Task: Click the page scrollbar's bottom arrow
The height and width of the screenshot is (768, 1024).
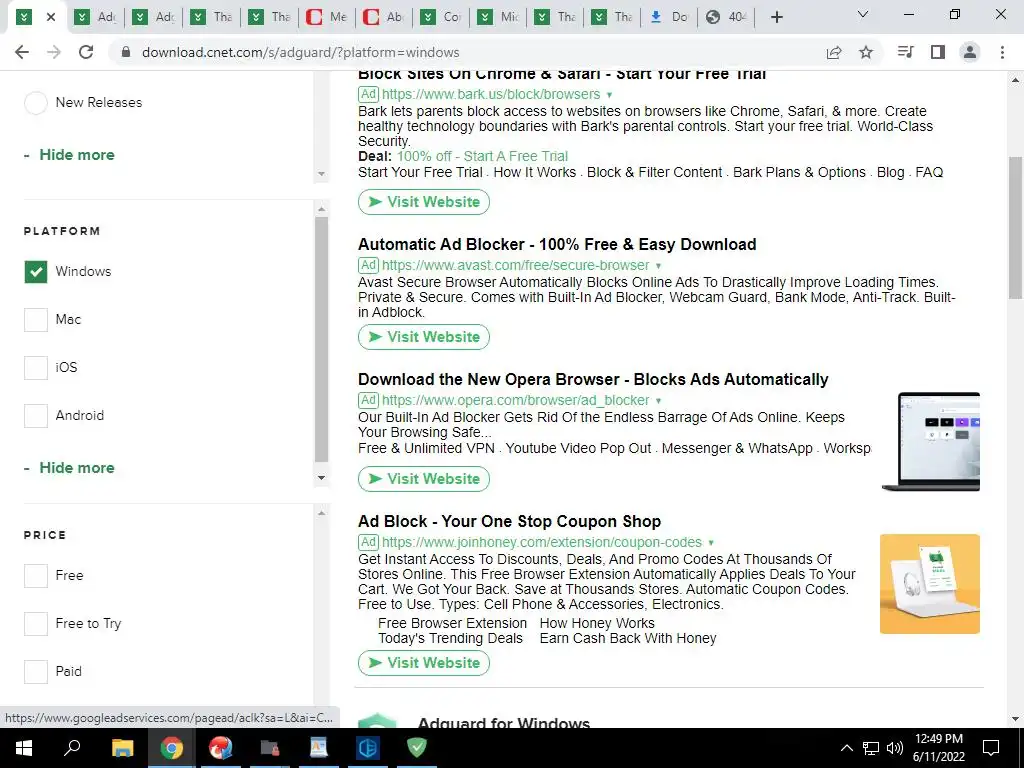Action: (1016, 719)
